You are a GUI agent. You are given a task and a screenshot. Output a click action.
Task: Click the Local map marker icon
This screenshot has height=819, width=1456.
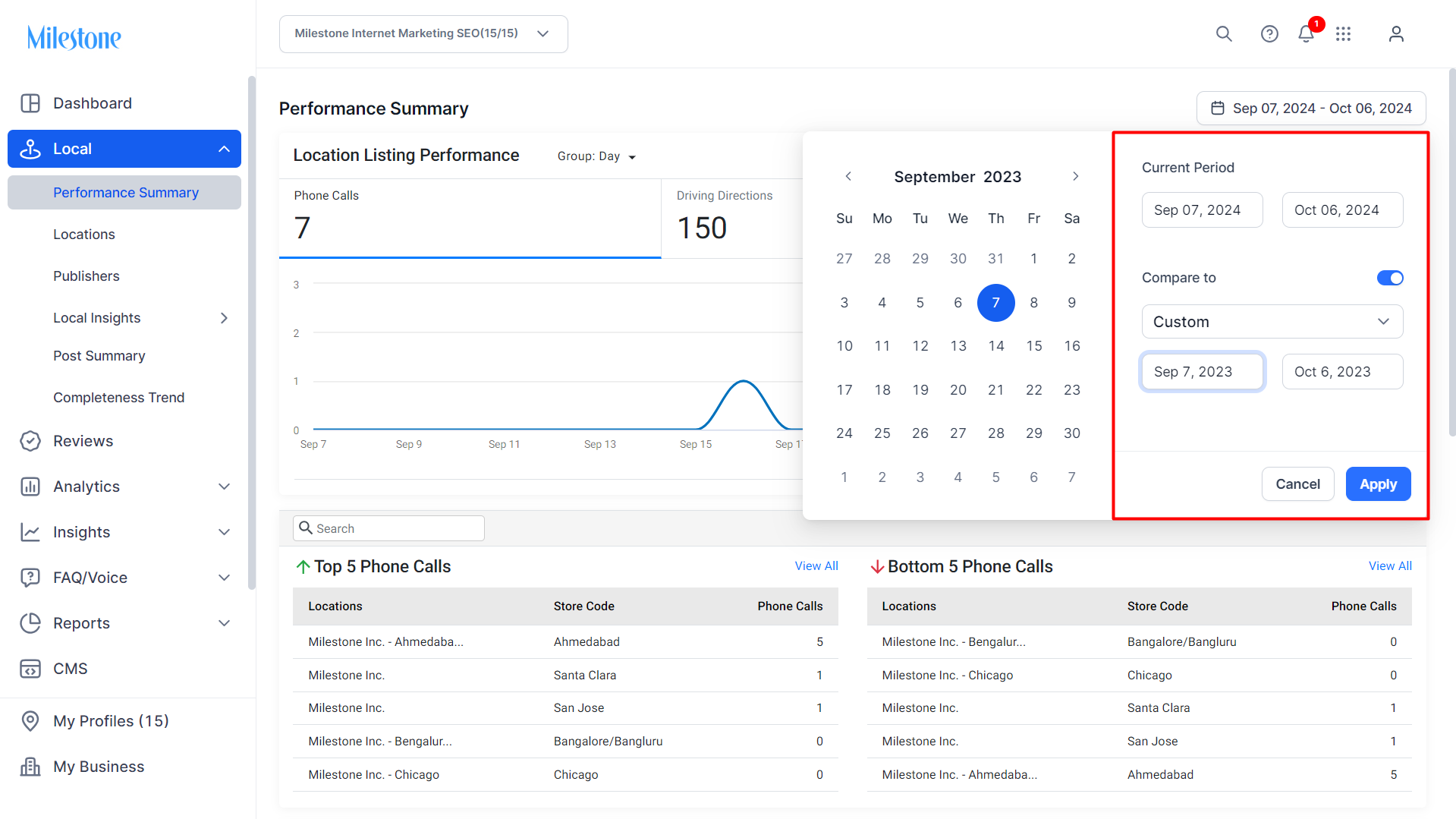coord(30,149)
